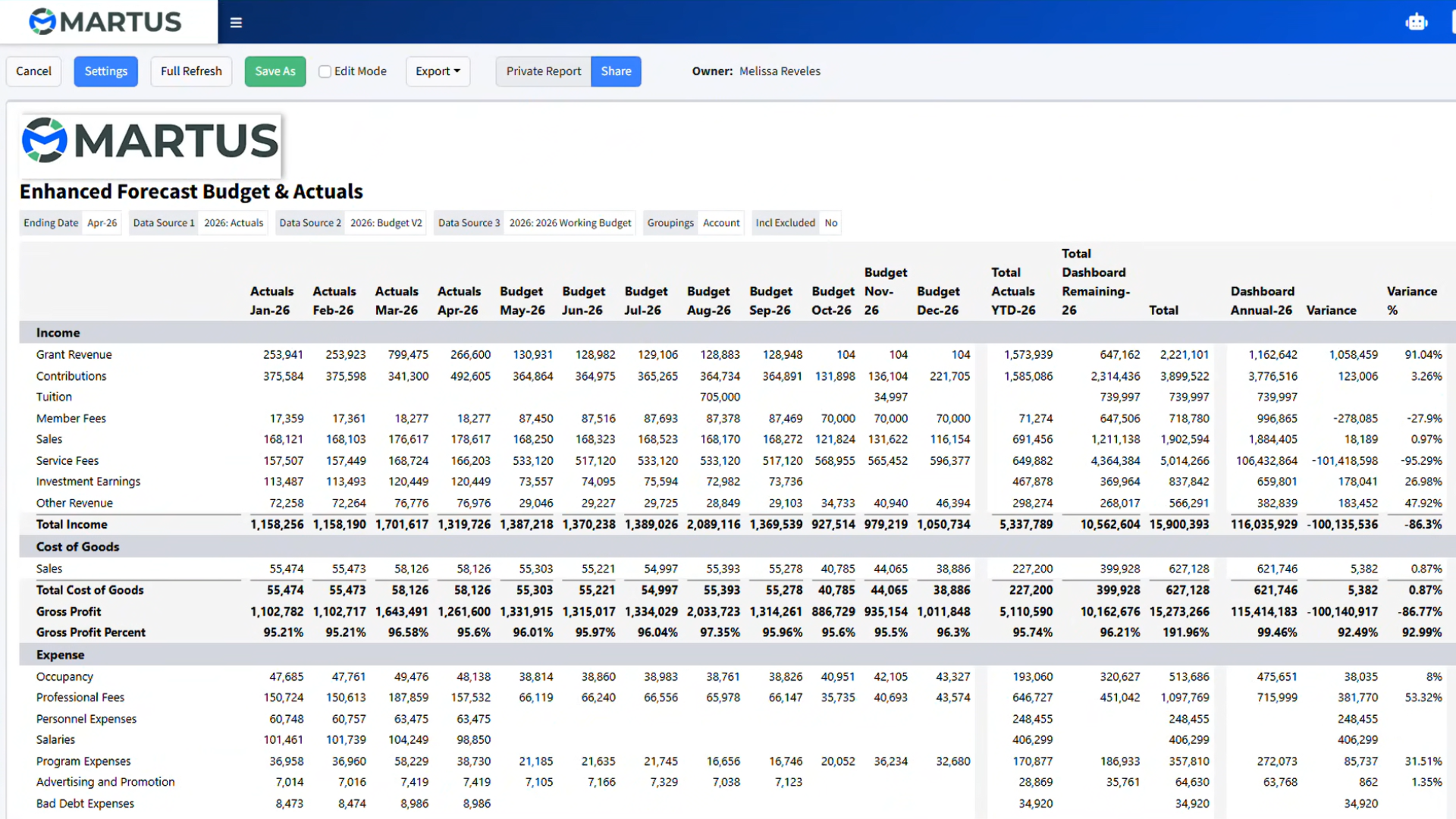
Task: Click the Personnel Expenses row label
Action: pyautogui.click(x=86, y=719)
